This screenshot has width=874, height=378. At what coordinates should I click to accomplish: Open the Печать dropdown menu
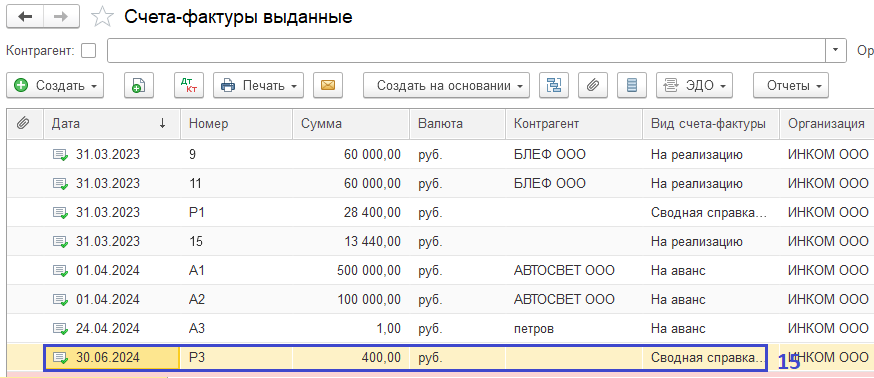[258, 85]
